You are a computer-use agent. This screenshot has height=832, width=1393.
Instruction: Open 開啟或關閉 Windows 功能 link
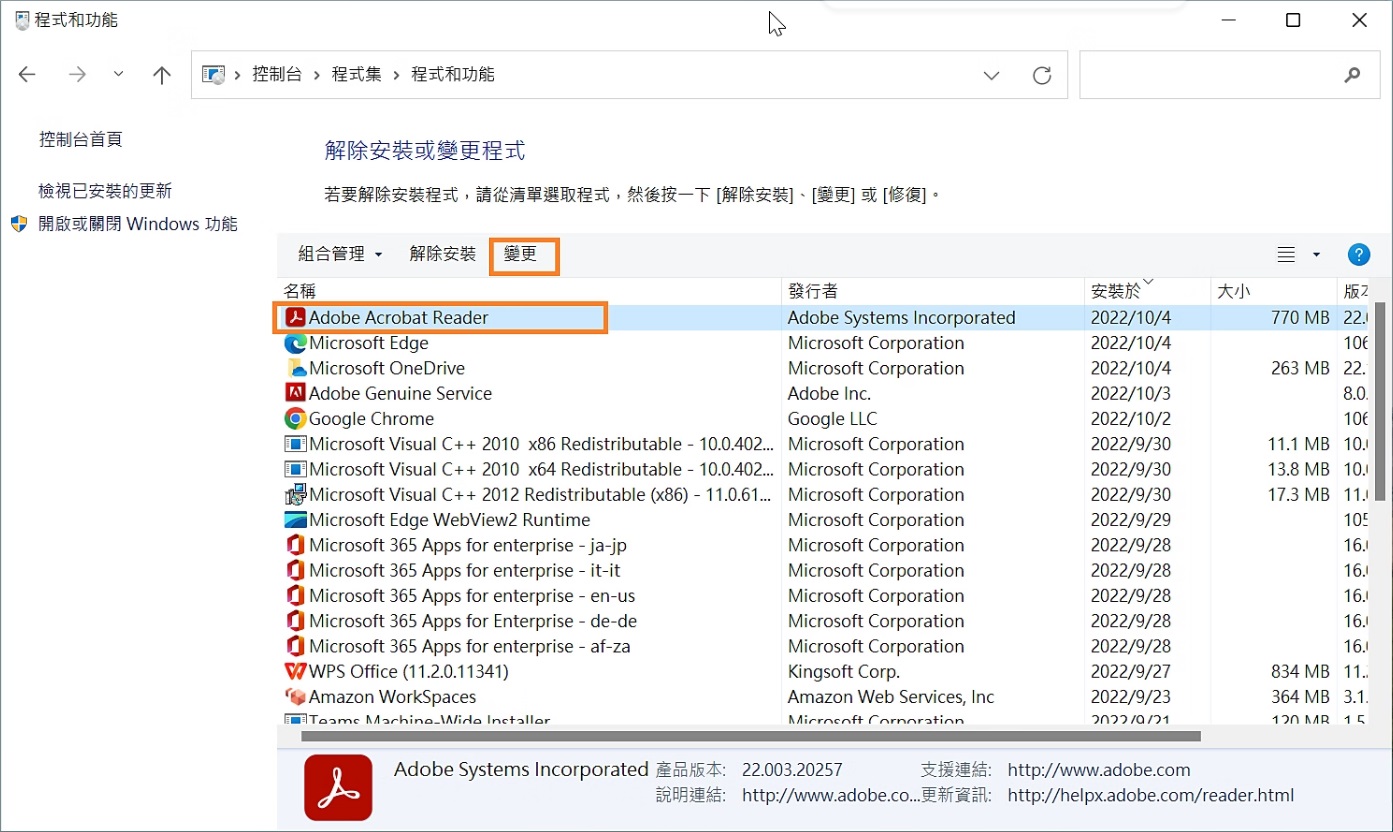[x=138, y=224]
